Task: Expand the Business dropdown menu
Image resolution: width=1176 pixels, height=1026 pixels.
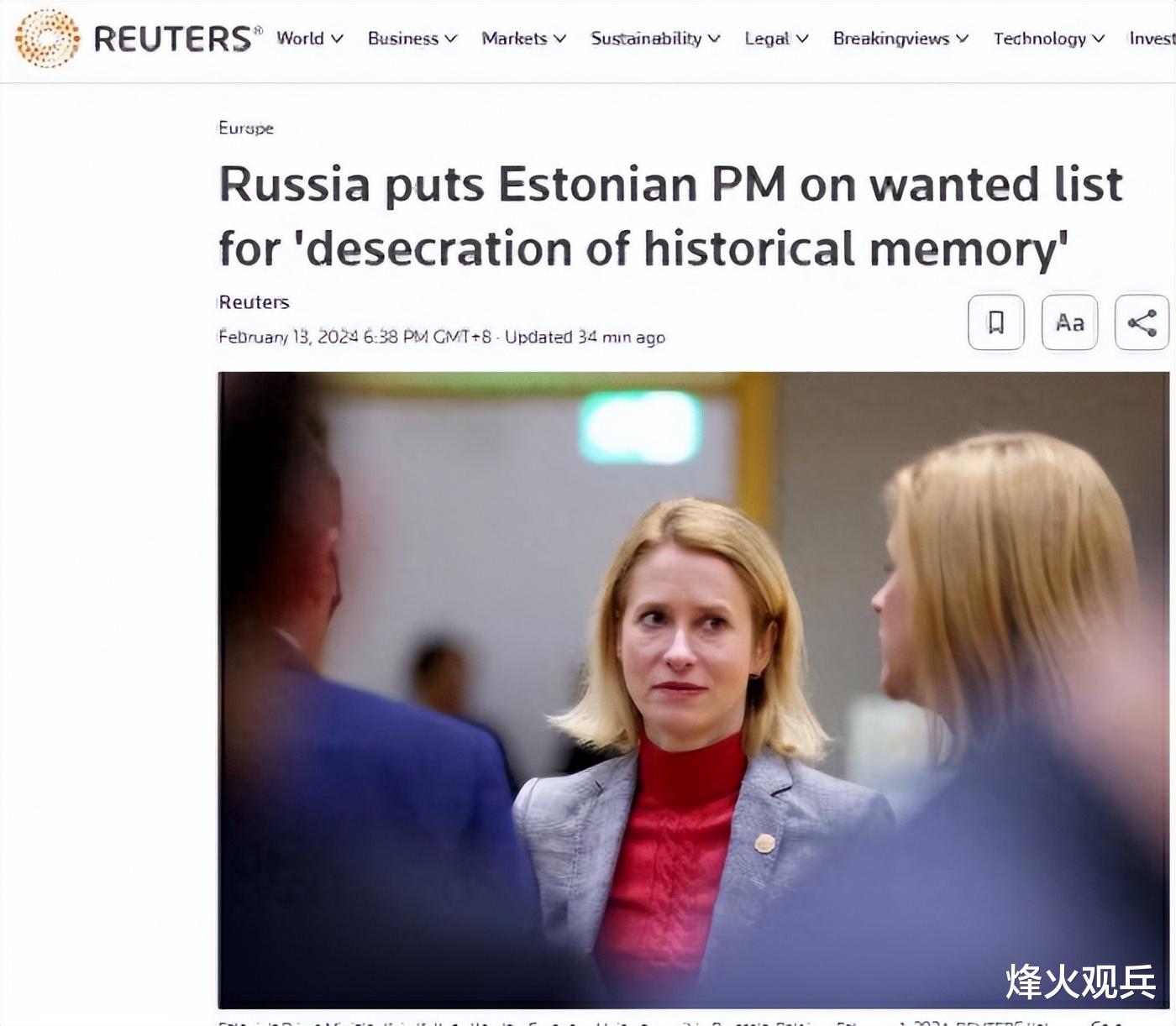Action: click(412, 39)
